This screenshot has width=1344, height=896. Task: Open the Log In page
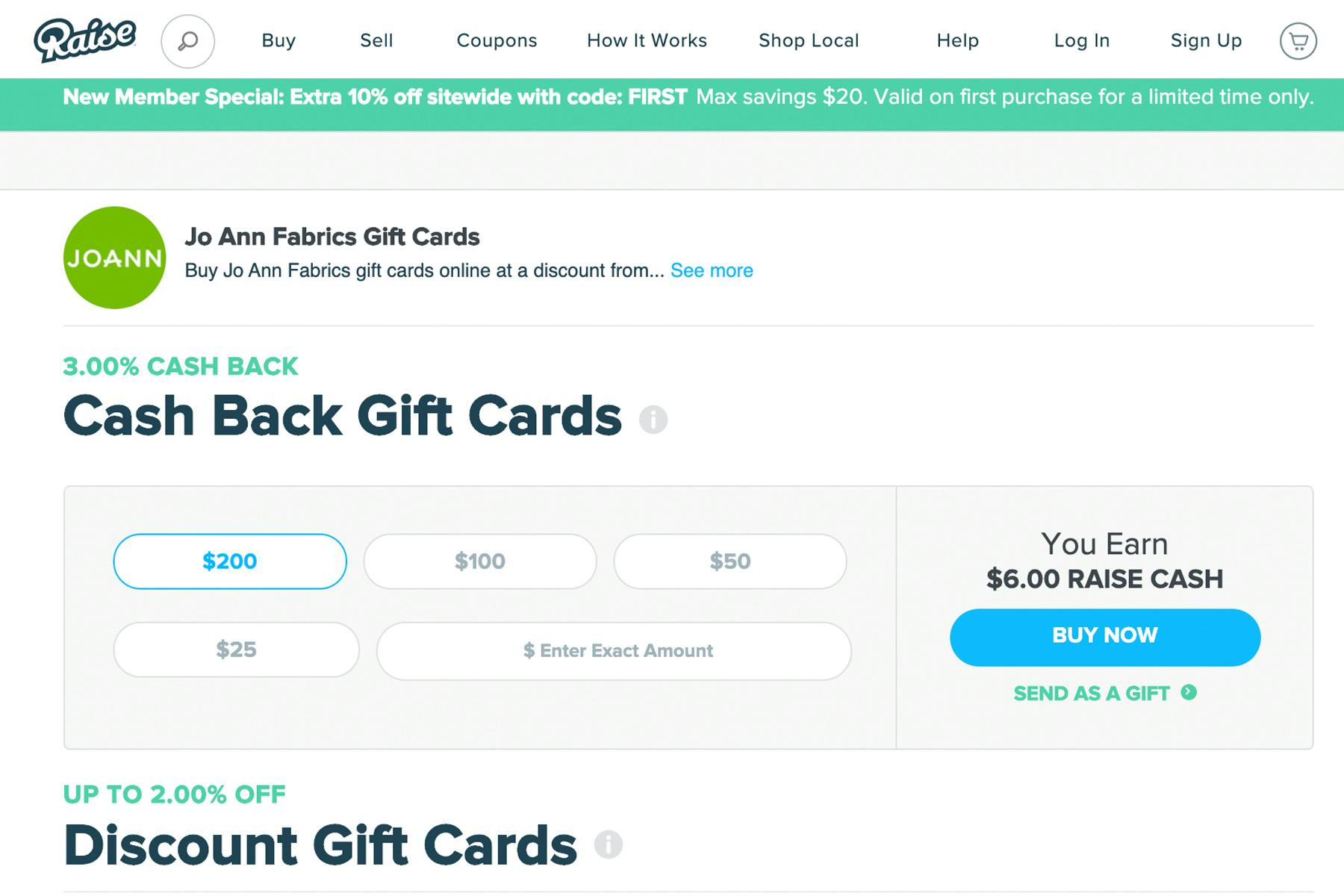pyautogui.click(x=1082, y=40)
